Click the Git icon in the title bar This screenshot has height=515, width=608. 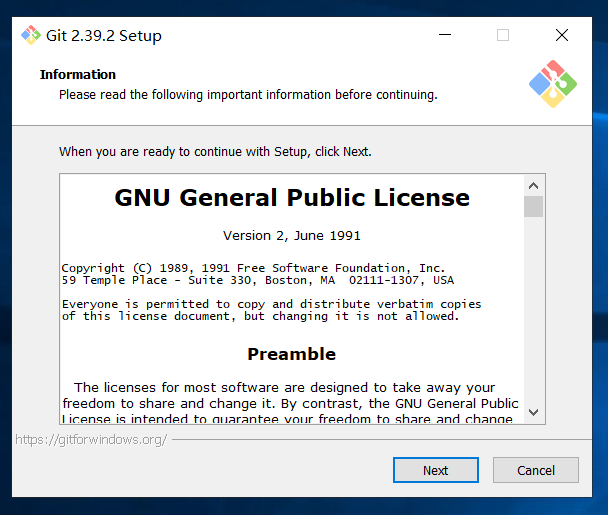(31, 35)
